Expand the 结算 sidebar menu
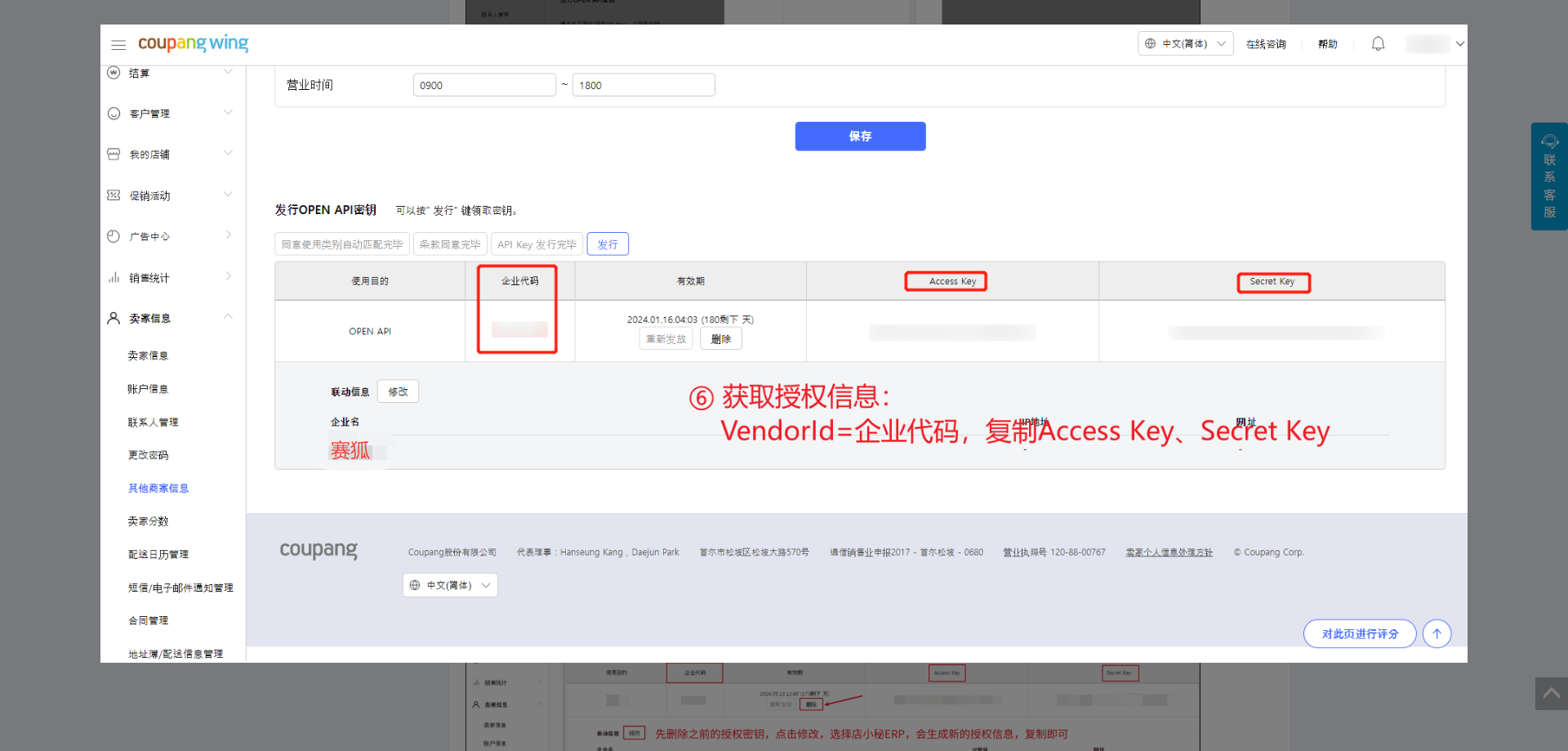This screenshot has height=751, width=1568. coord(229,72)
